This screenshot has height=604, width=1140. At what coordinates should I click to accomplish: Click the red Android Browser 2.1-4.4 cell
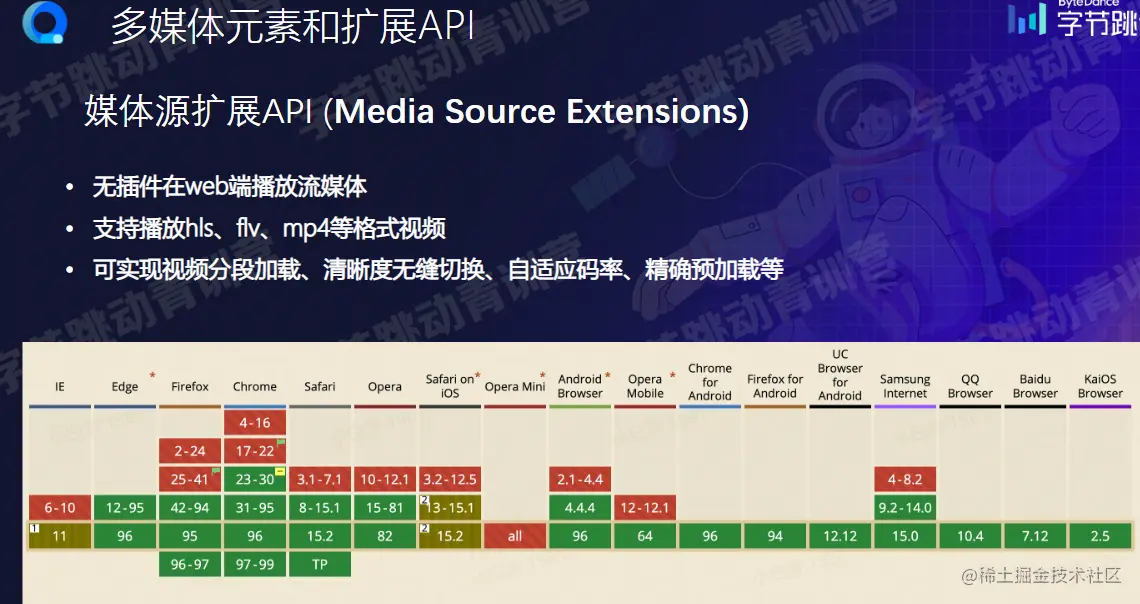coord(580,479)
